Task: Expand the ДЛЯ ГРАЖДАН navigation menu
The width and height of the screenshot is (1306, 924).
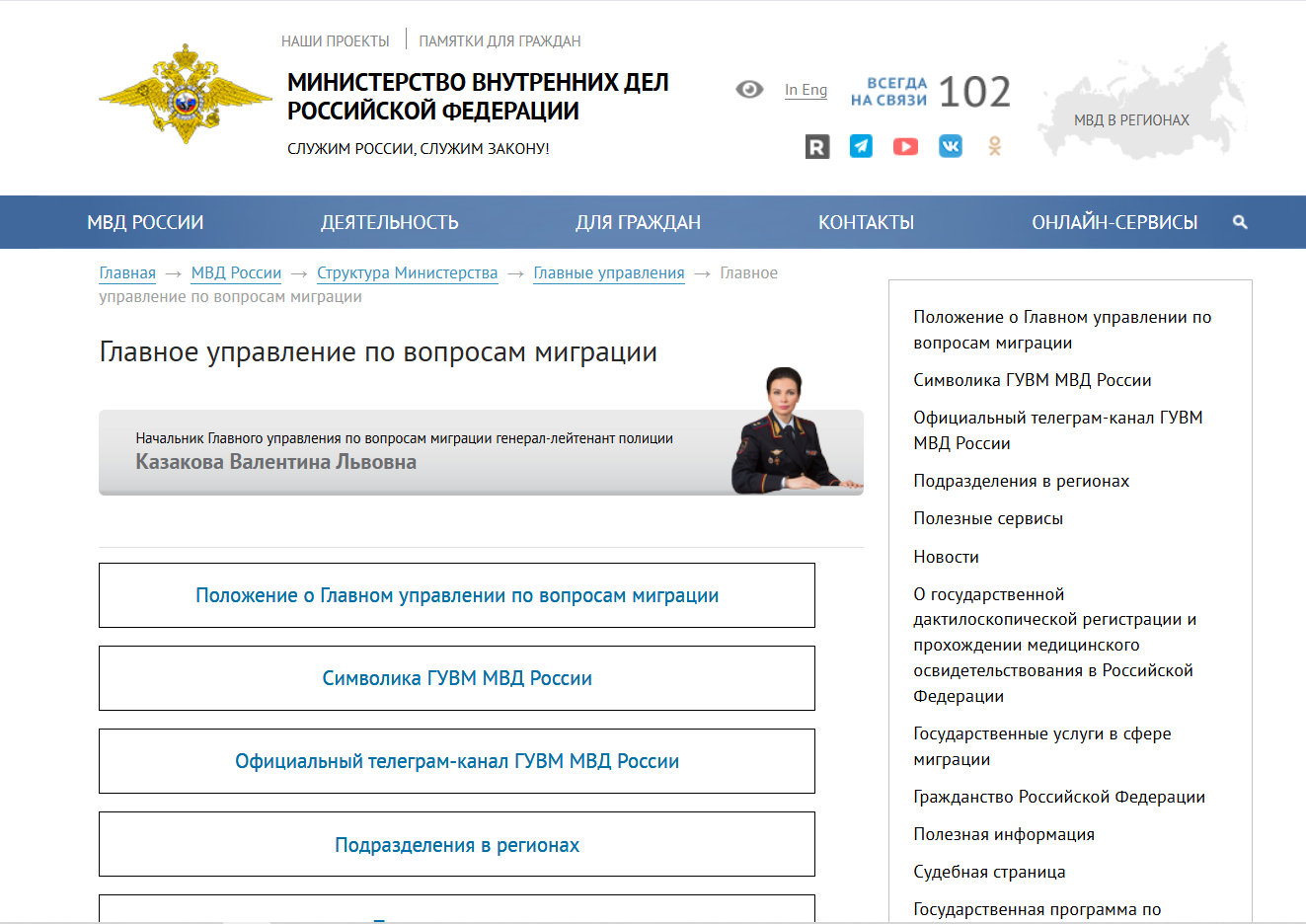Action: click(638, 222)
